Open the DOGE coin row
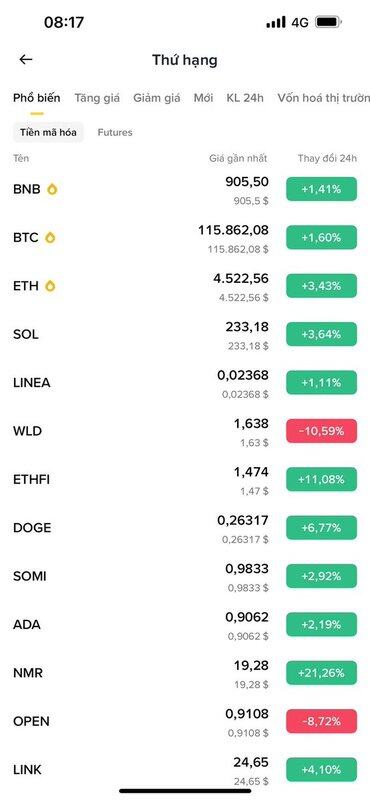This screenshot has height=800, width=370. click(x=185, y=528)
